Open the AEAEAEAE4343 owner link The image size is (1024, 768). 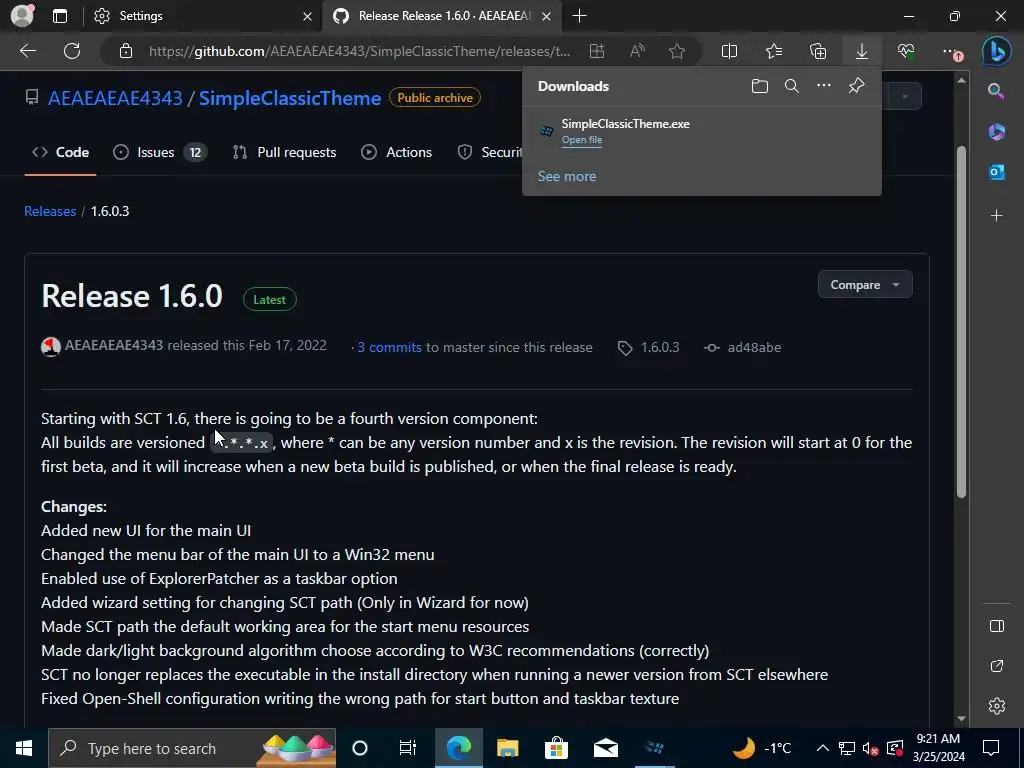(115, 98)
